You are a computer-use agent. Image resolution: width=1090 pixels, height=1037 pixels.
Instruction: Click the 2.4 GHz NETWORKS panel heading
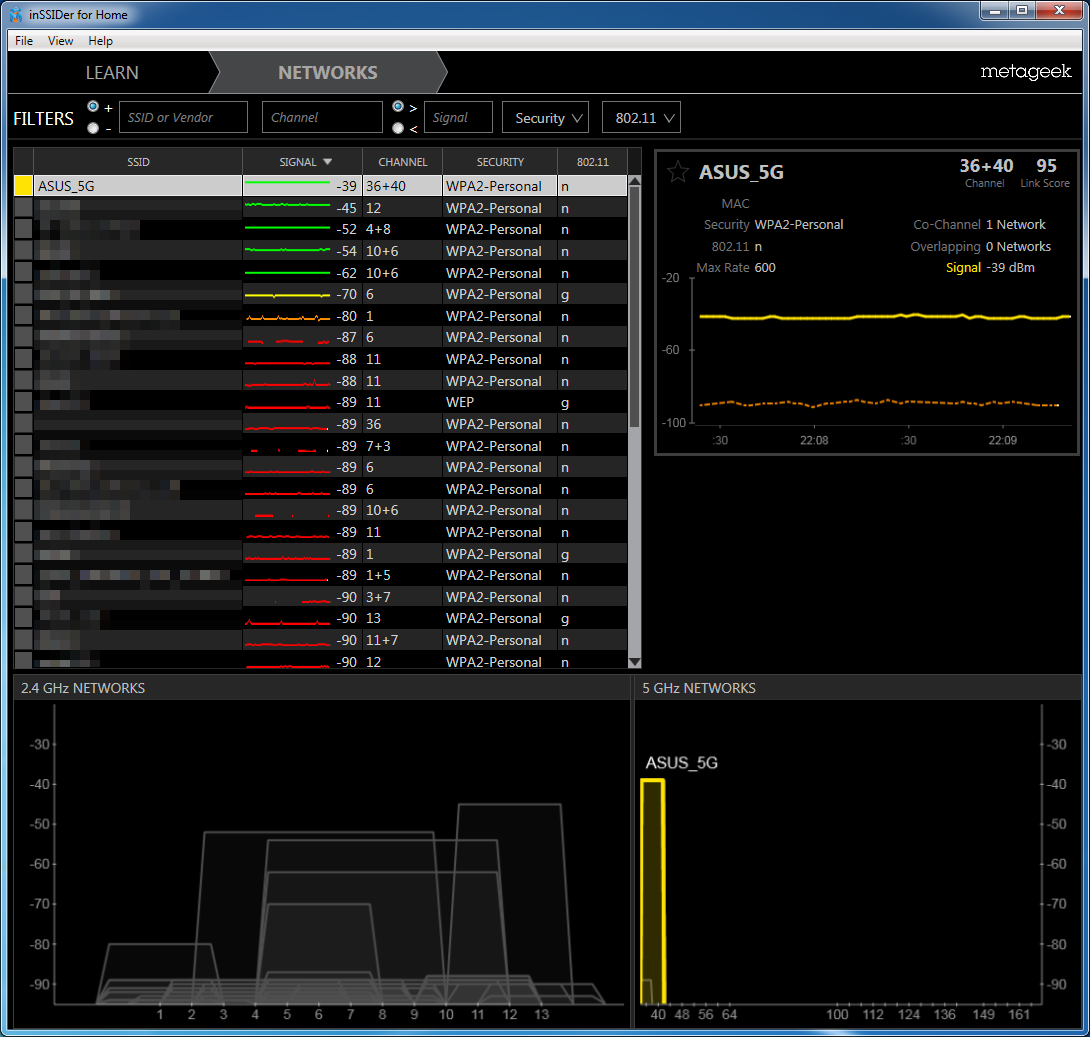tap(83, 688)
